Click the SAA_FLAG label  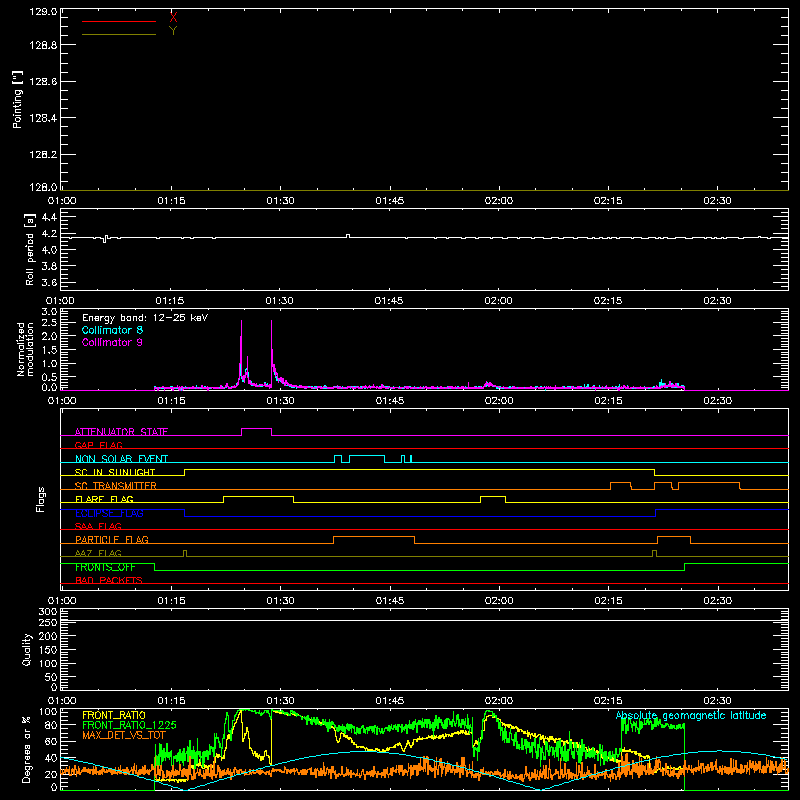tap(98, 526)
